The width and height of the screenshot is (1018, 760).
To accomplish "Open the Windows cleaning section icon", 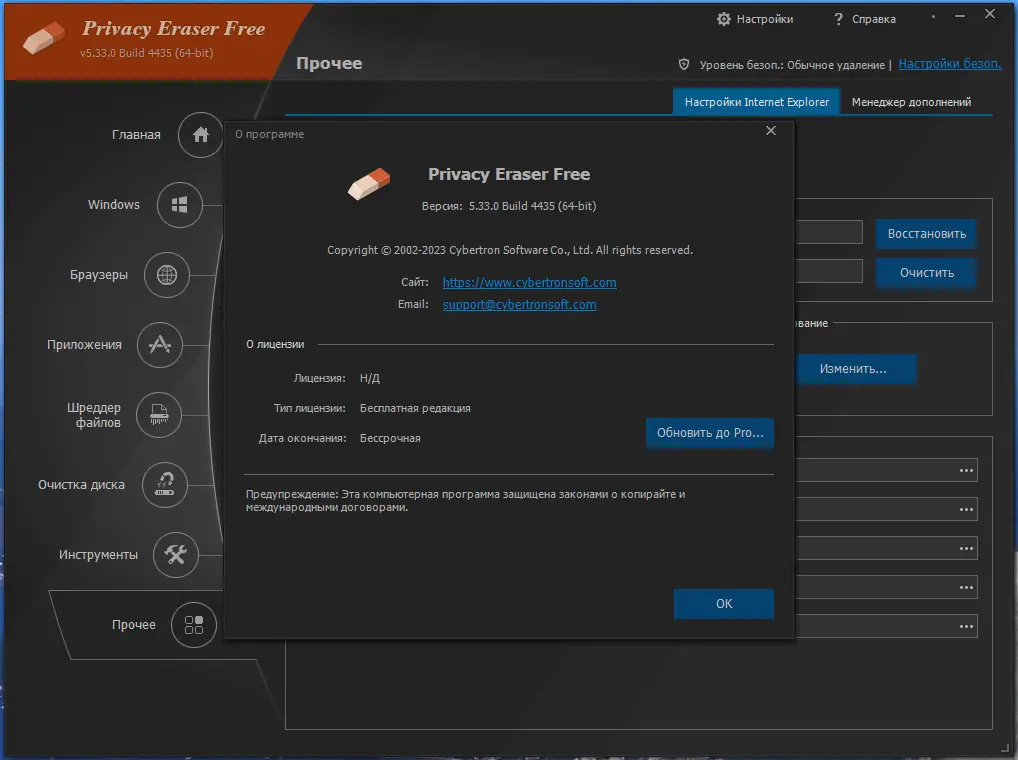I will point(179,205).
